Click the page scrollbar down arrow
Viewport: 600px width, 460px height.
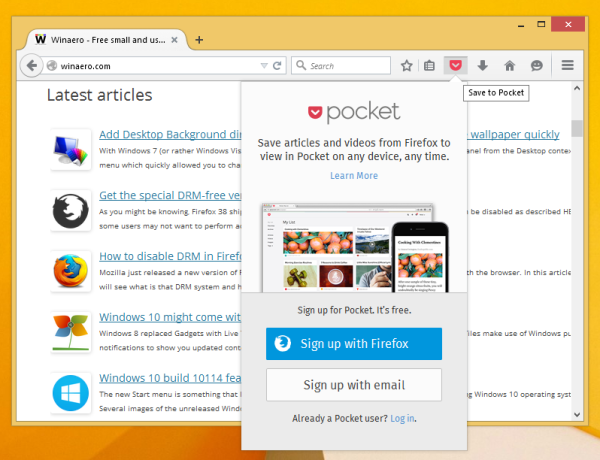(577, 414)
